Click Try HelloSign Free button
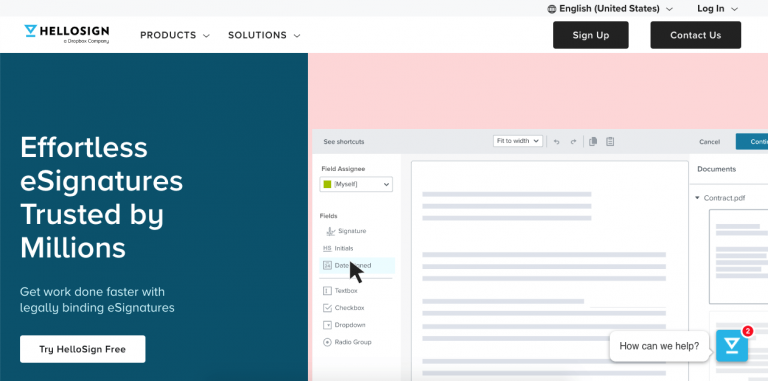768x381 pixels. pyautogui.click(x=83, y=349)
